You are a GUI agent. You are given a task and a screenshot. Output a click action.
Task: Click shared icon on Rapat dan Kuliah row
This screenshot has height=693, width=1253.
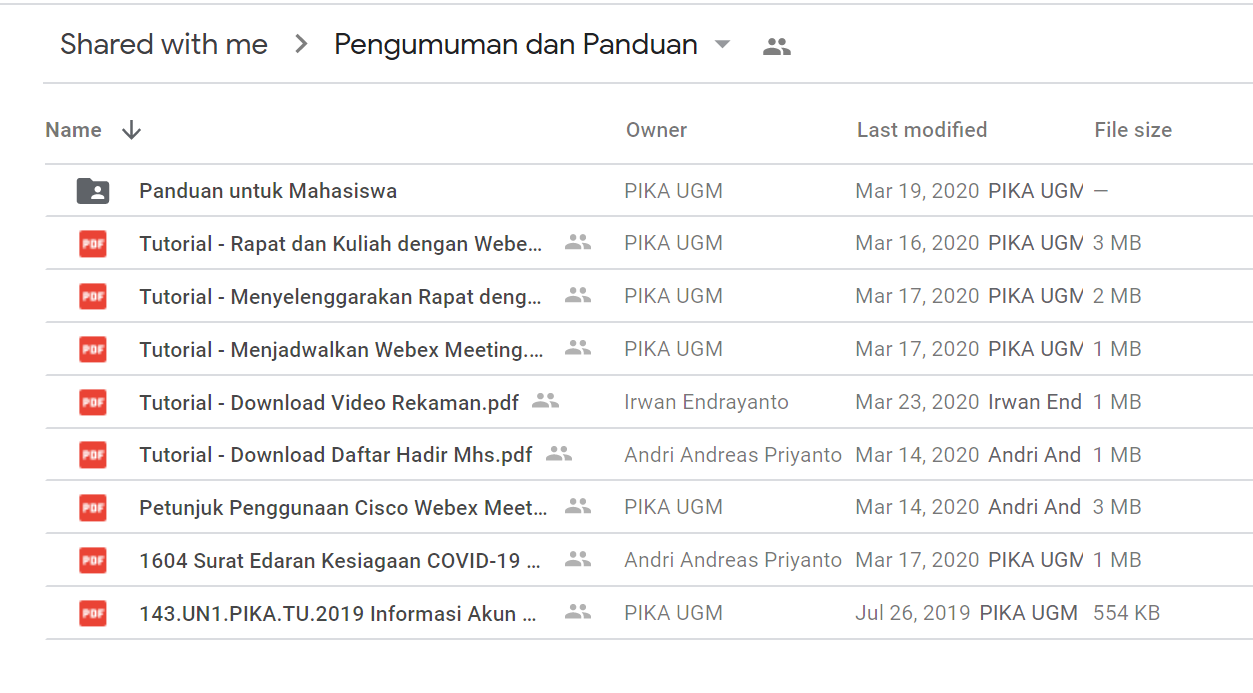[578, 242]
